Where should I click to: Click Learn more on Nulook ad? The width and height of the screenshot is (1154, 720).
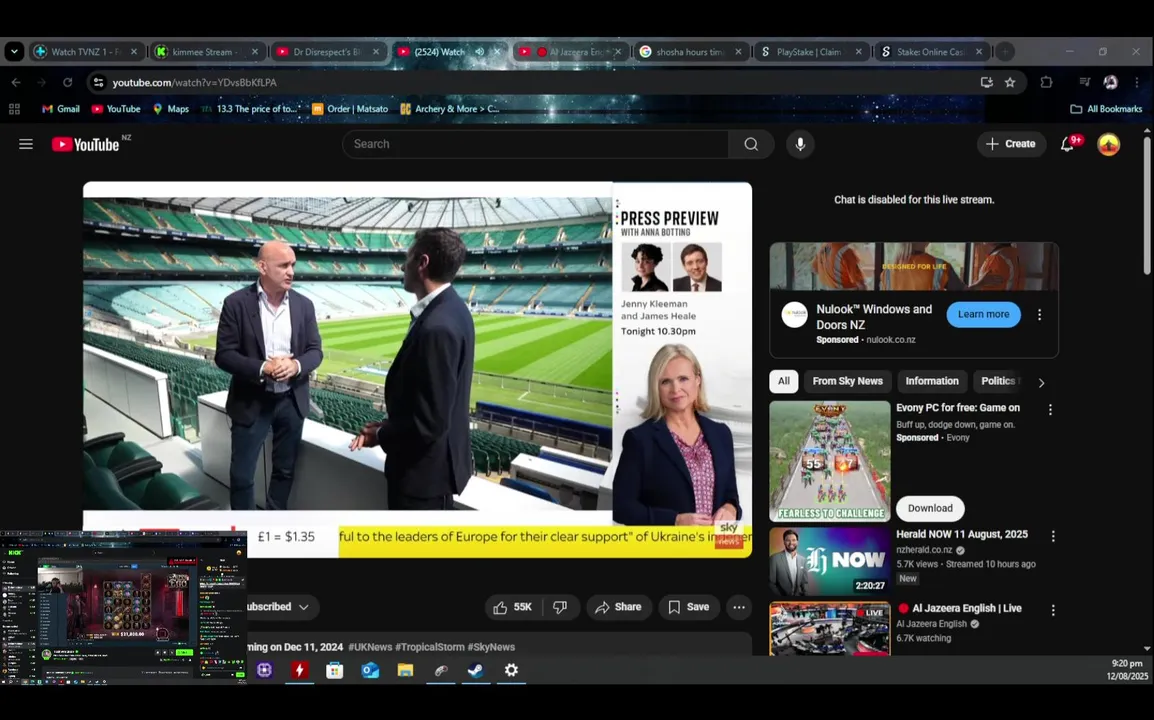point(983,314)
